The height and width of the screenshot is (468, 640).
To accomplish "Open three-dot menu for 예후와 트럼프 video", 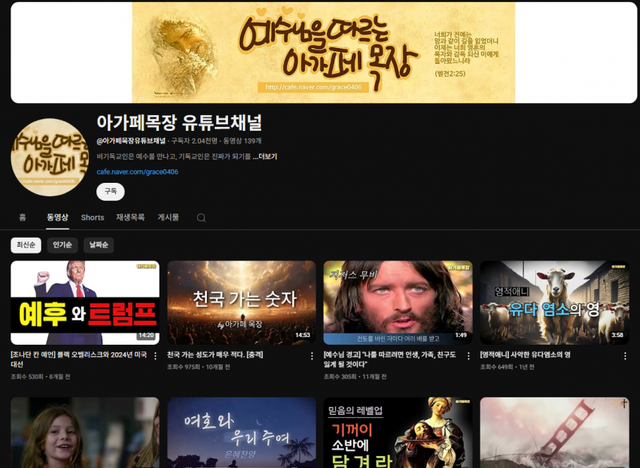I will (x=155, y=356).
